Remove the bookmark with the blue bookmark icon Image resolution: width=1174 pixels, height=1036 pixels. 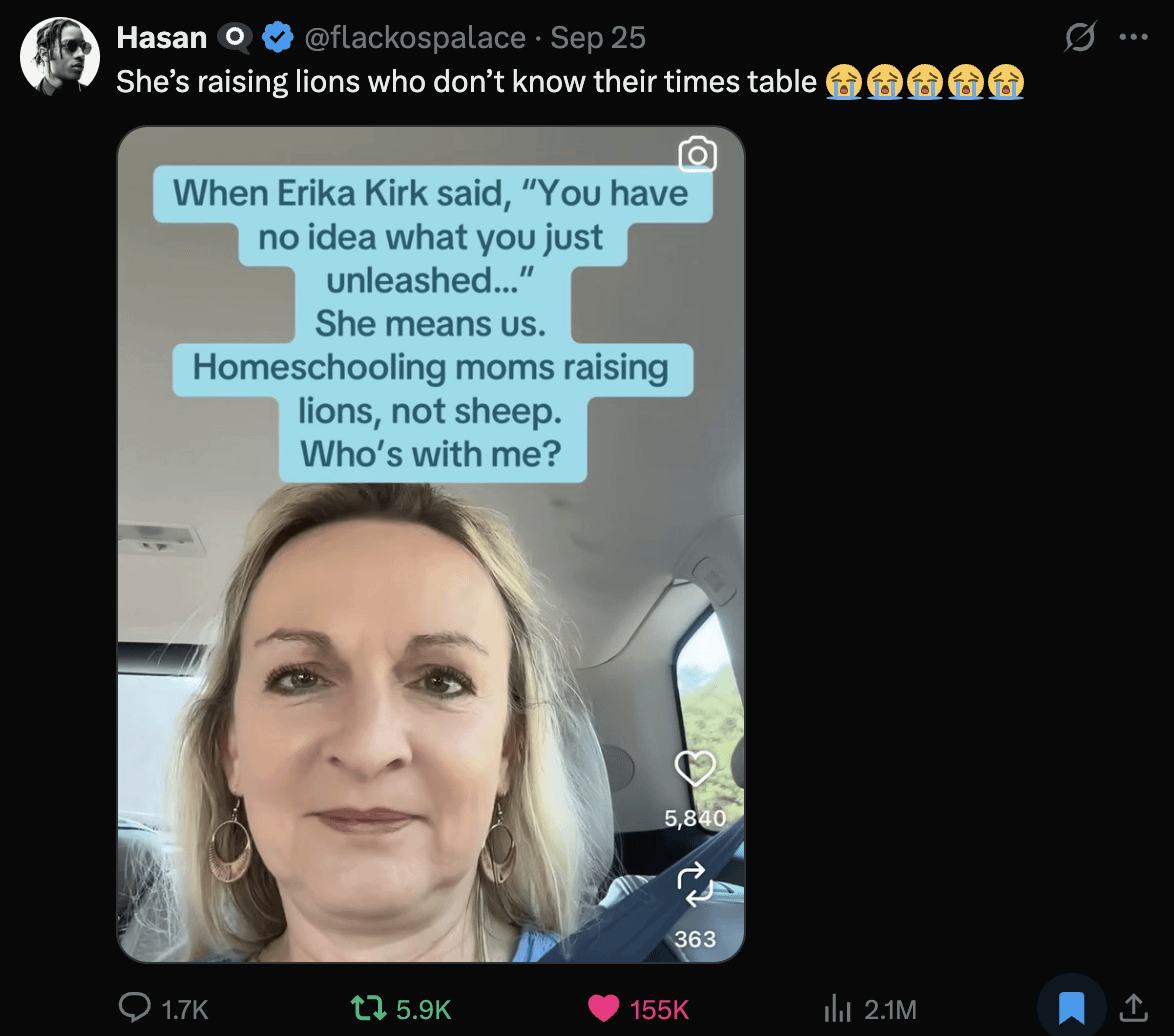point(1071,1008)
